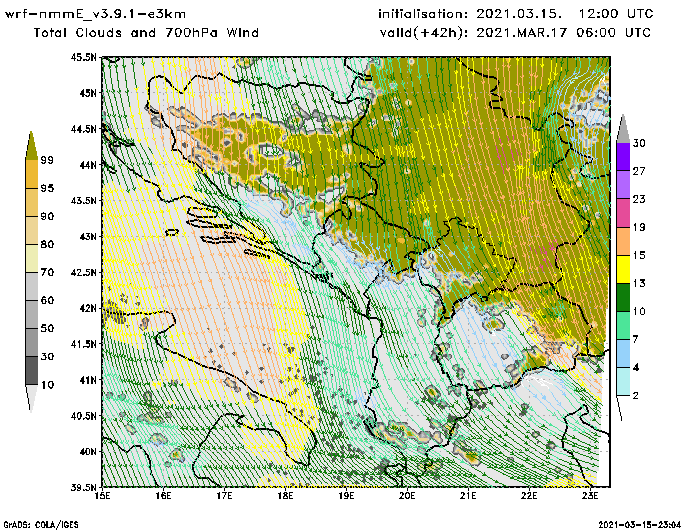Select swatch between 90 and 95 in cloud legend

pos(32,202)
